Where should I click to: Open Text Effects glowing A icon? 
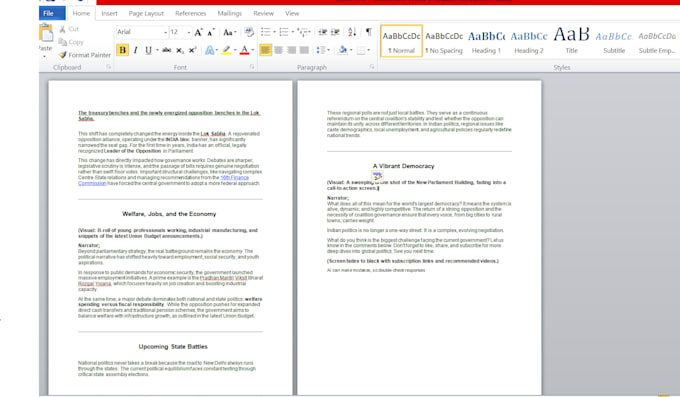pyautogui.click(x=209, y=50)
